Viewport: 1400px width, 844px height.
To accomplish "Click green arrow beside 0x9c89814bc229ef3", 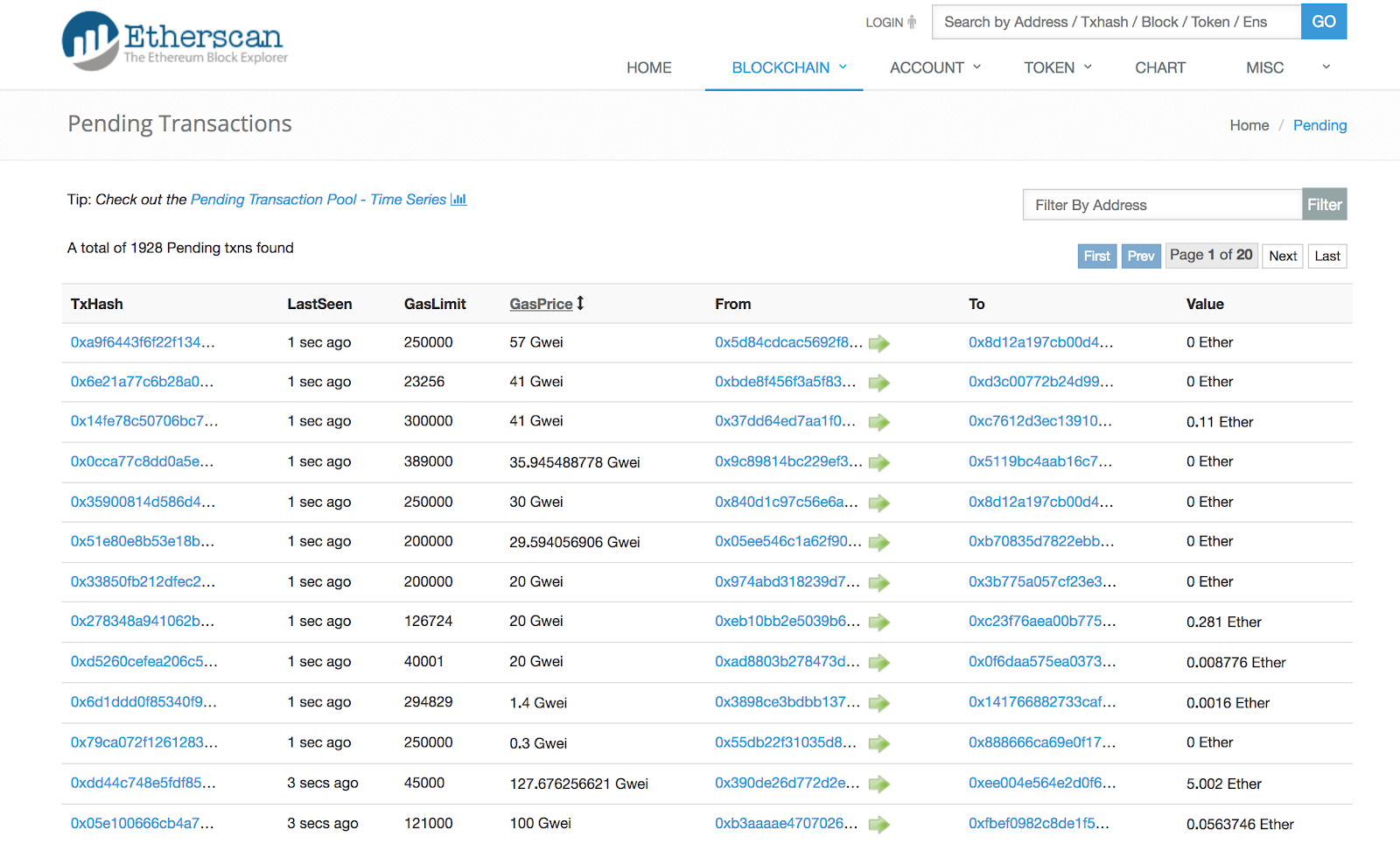I will 879,462.
